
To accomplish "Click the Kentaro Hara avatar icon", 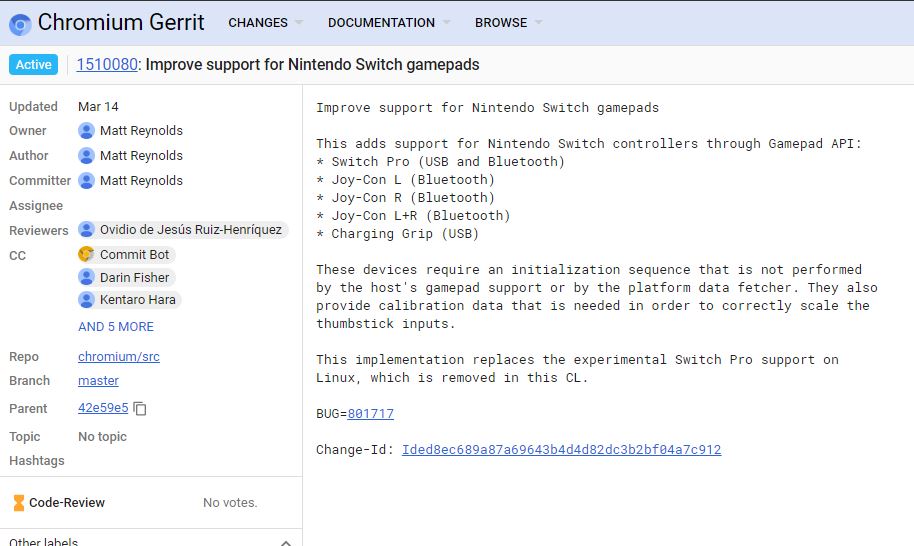I will (x=87, y=300).
